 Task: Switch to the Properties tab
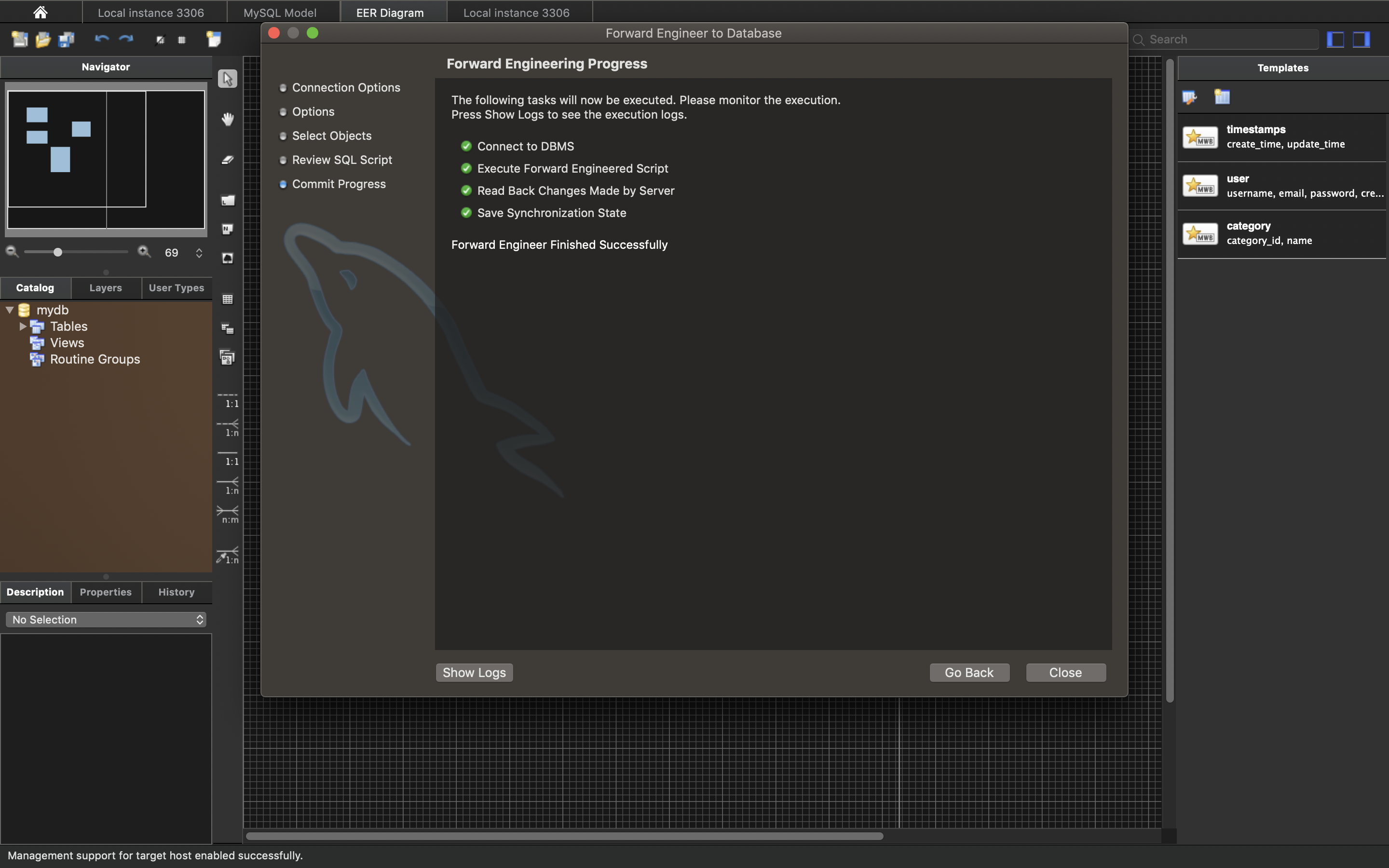click(106, 592)
